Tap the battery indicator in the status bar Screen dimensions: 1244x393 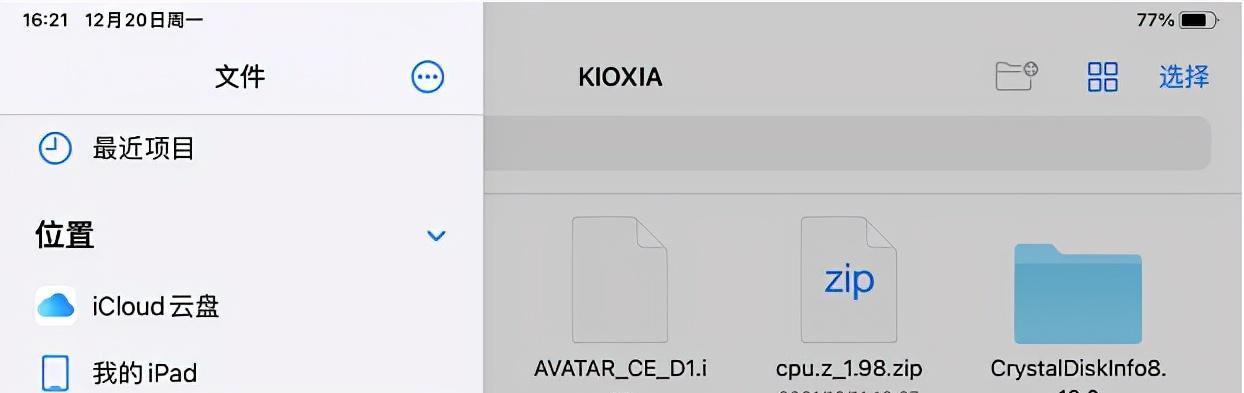[1198, 20]
